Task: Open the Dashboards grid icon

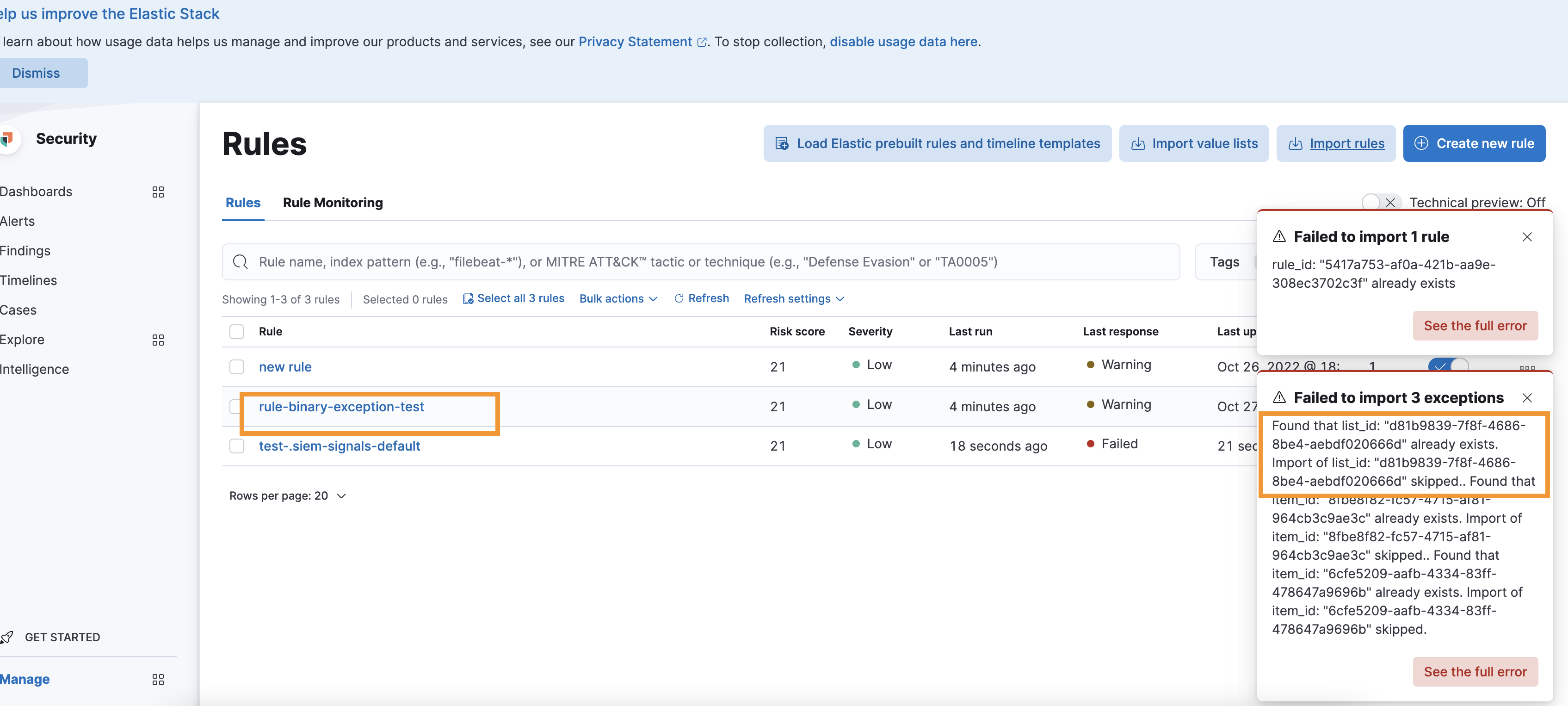Action: coord(158,192)
